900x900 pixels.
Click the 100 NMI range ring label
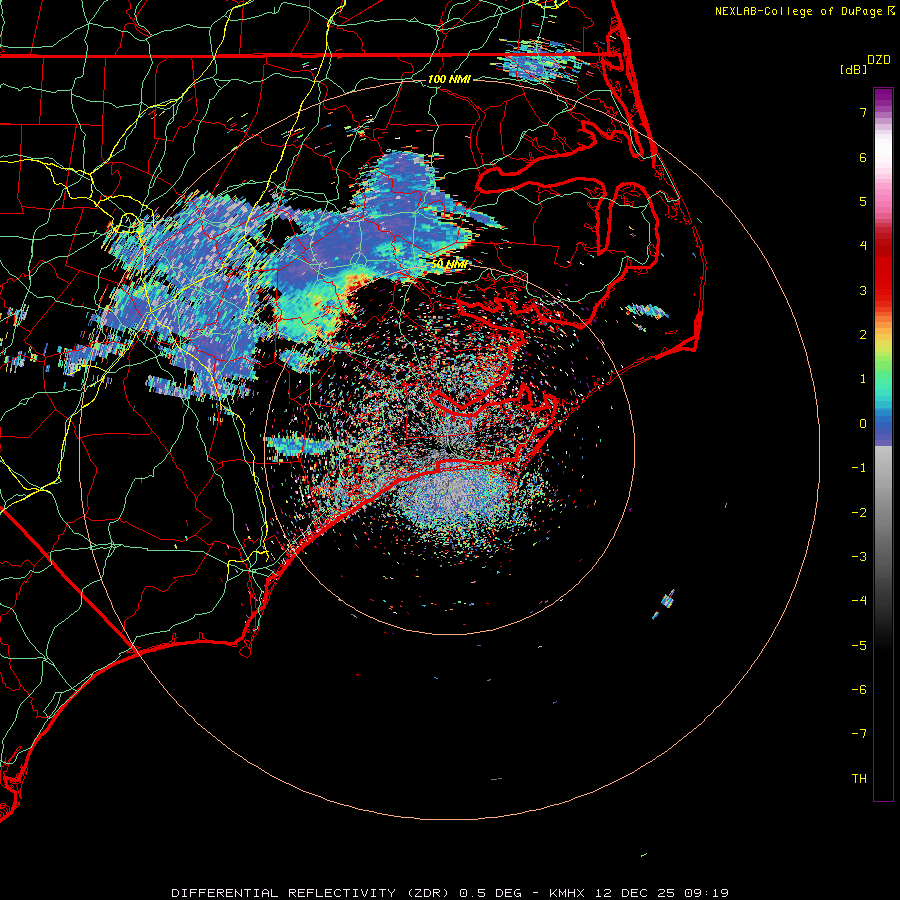click(x=449, y=79)
